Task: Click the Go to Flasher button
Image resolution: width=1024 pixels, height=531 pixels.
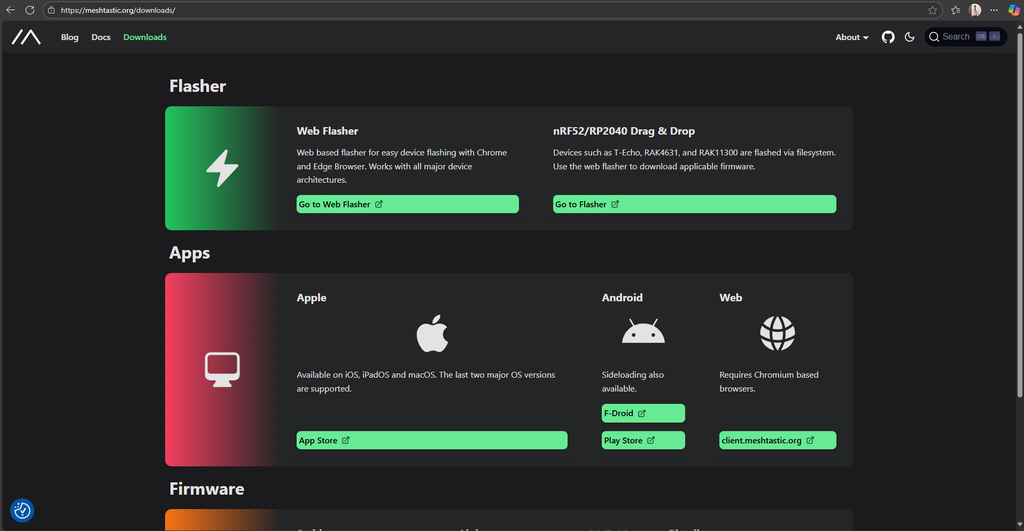Action: (694, 204)
